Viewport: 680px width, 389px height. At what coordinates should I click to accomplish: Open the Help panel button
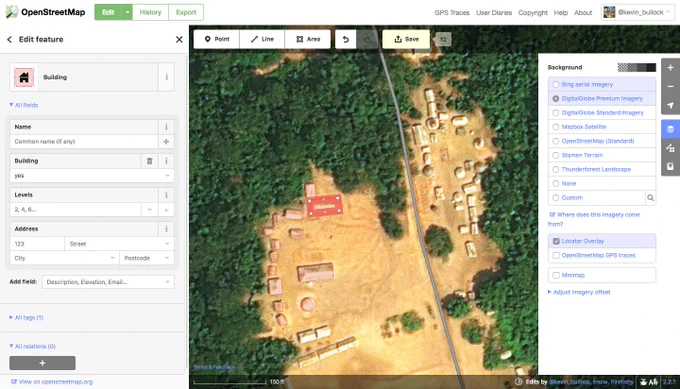click(x=670, y=167)
